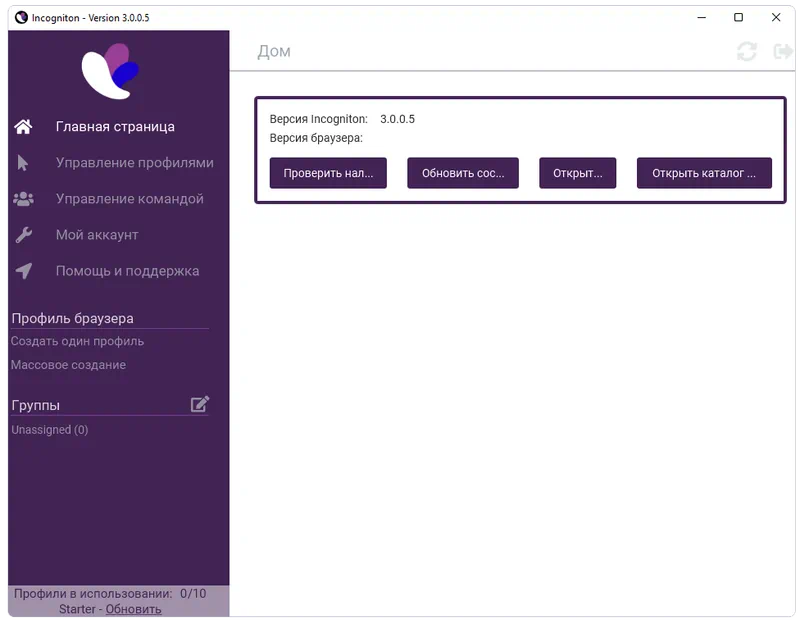Open Мой аккаунт page

coord(97,235)
